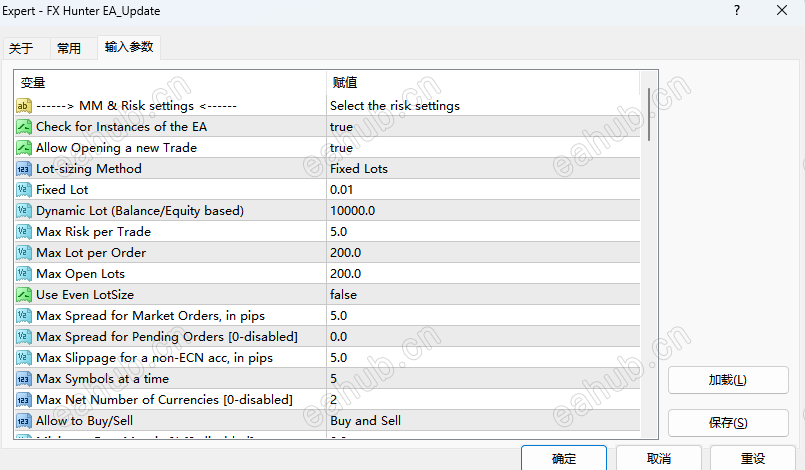805x470 pixels.
Task: Click integer icon beside Max Net Number of Currencies
Action: coord(24,400)
